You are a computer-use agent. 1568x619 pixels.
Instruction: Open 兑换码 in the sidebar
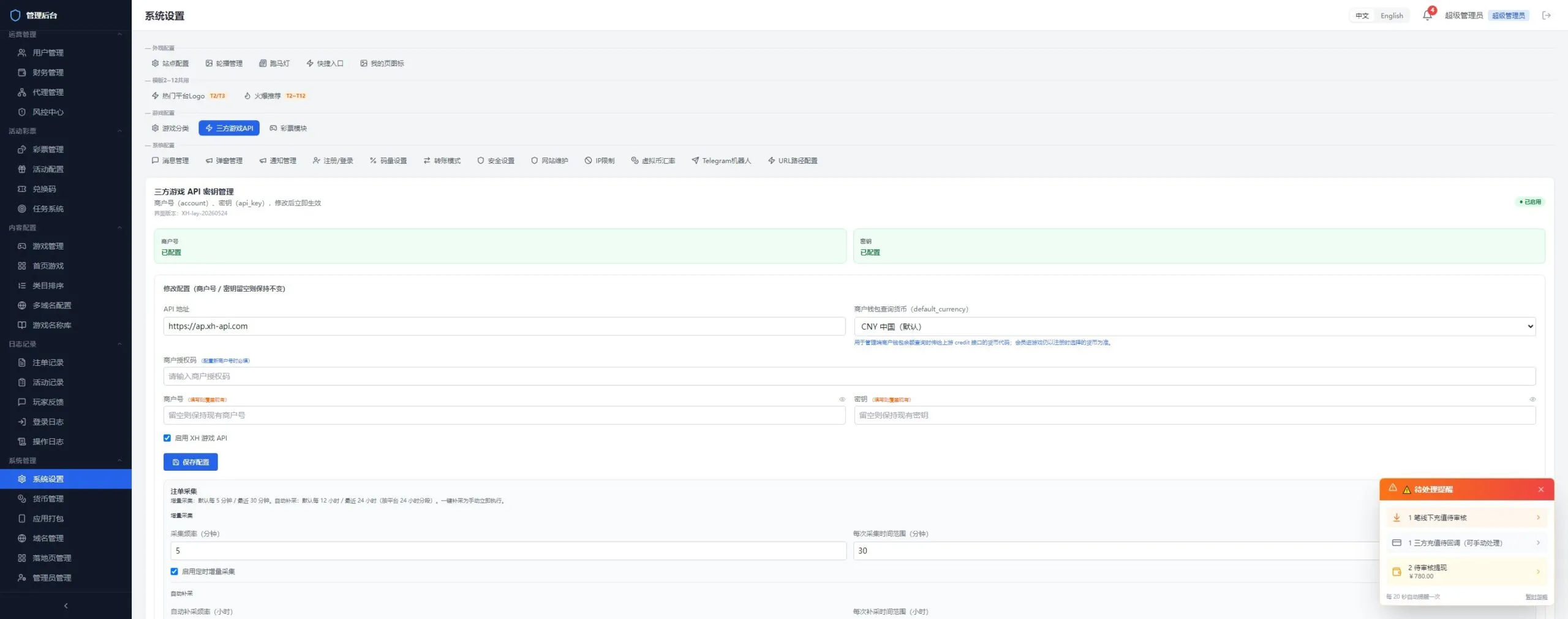(66, 189)
